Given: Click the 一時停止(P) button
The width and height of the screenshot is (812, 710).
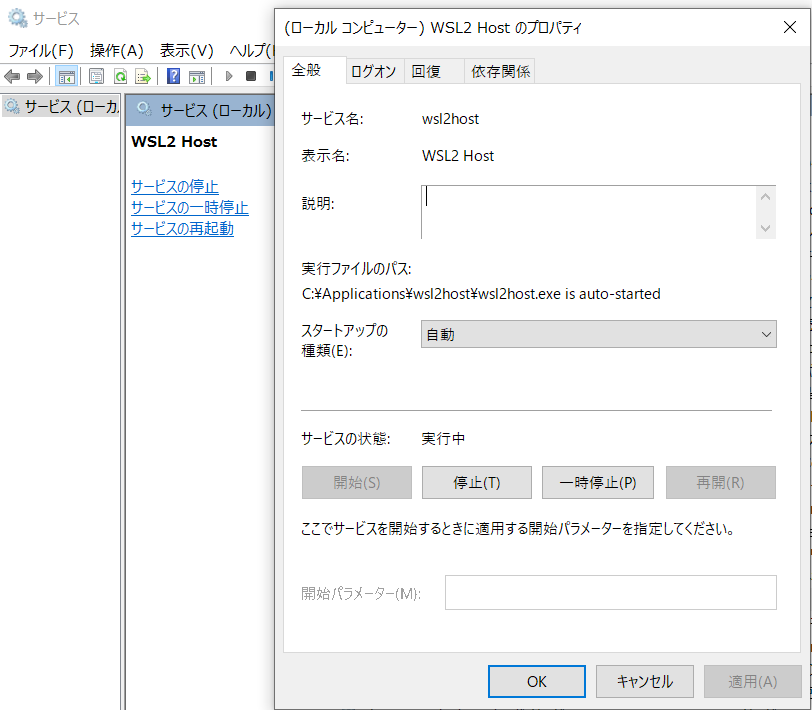Looking at the screenshot, I should tap(598, 483).
